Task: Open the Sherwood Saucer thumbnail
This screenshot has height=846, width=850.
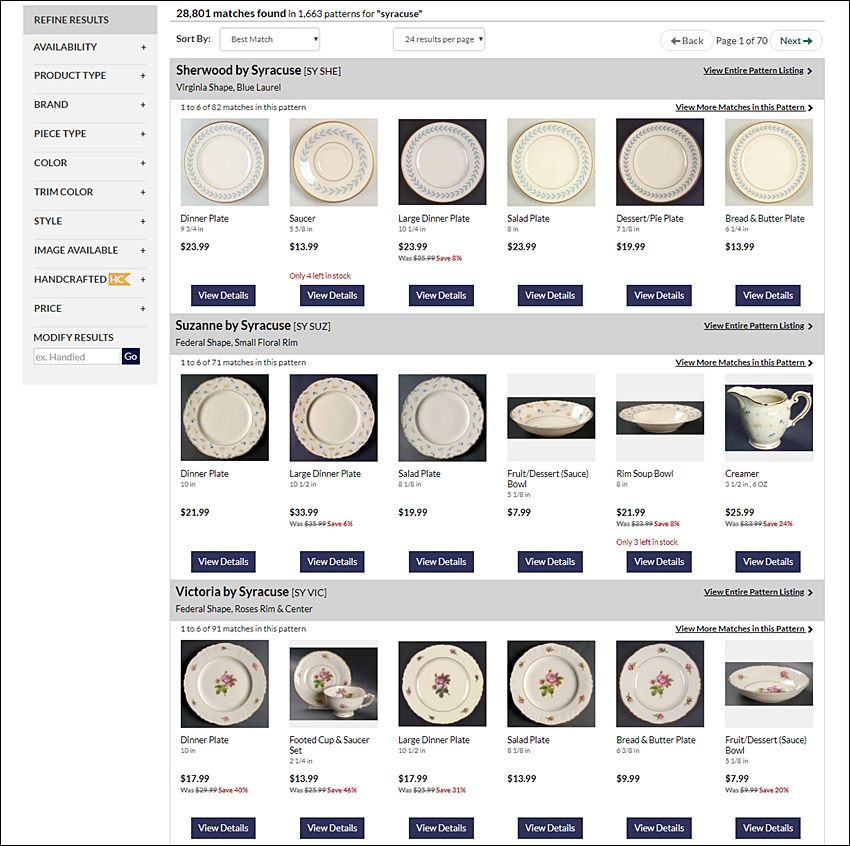Action: 333,163
